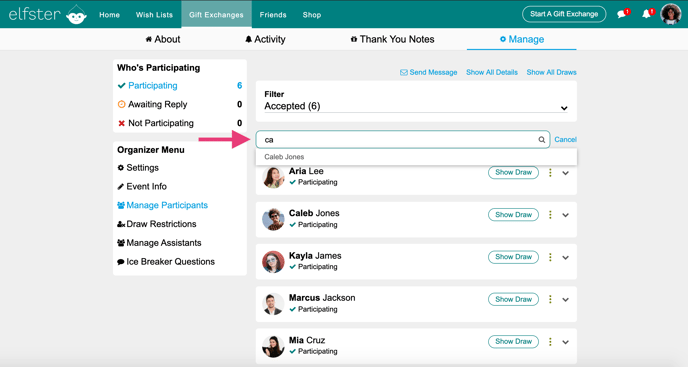
Task: Expand Caleb Jones's details chevron
Action: 566,215
